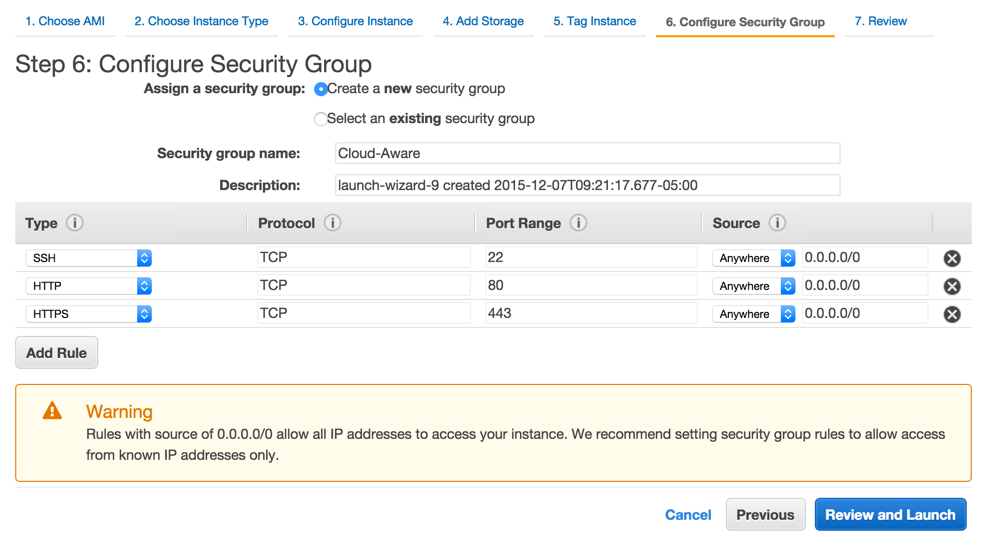Expand the Anywhere source dropdown for SSH
The width and height of the screenshot is (981, 545).
[754, 258]
